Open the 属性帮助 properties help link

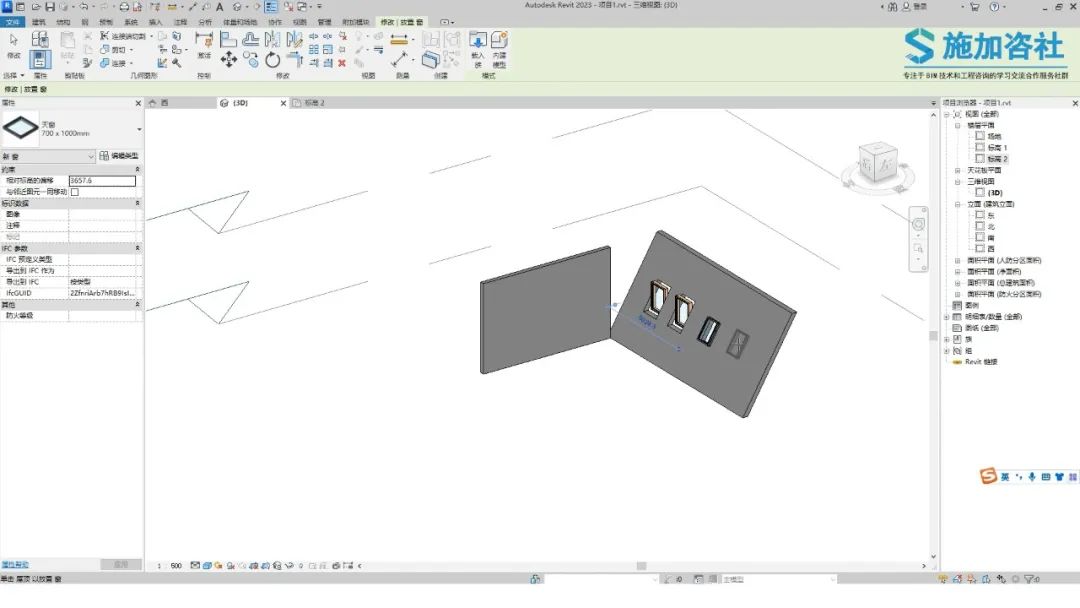(15, 565)
